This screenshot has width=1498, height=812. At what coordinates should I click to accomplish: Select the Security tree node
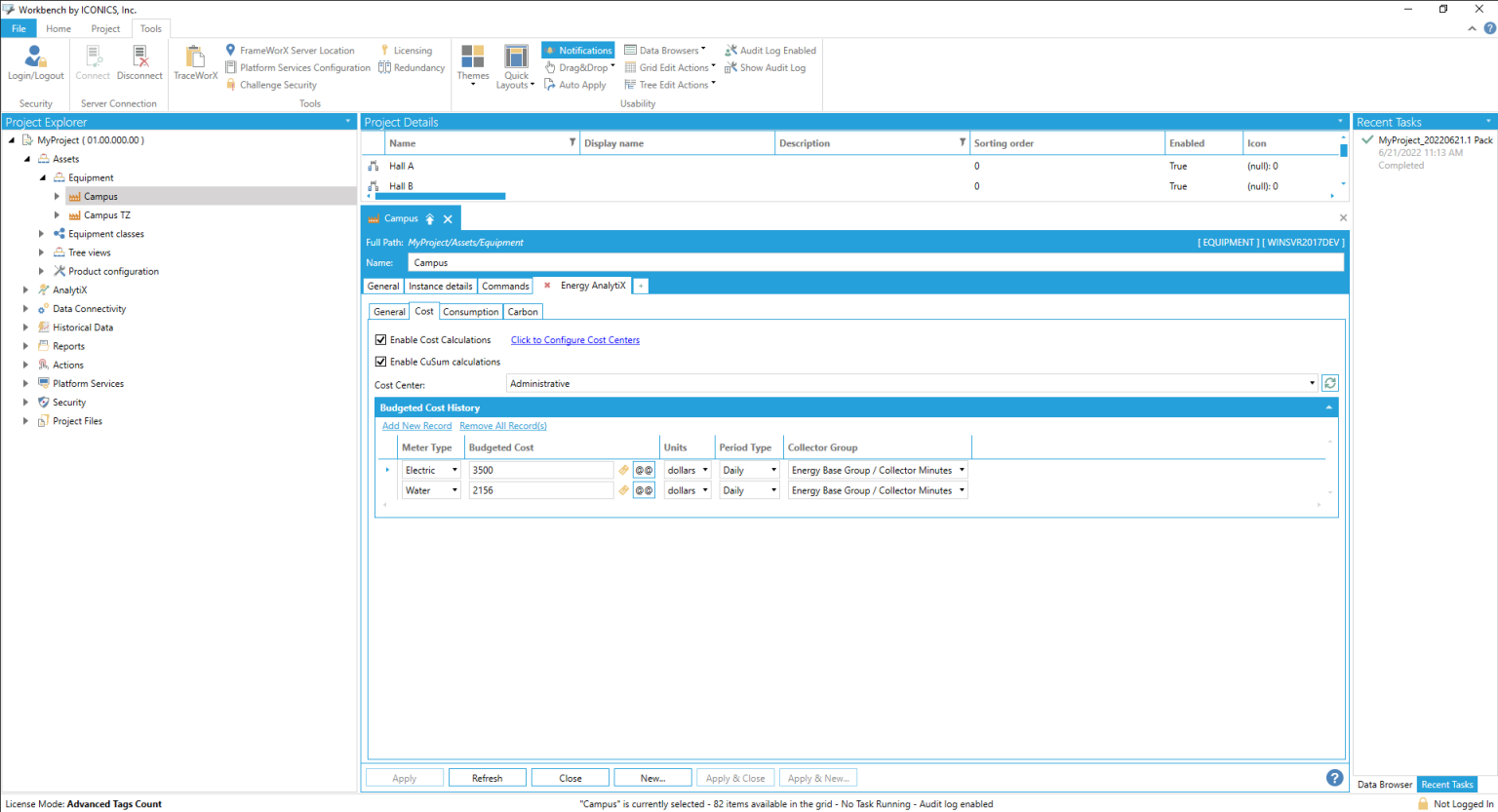[x=68, y=403]
